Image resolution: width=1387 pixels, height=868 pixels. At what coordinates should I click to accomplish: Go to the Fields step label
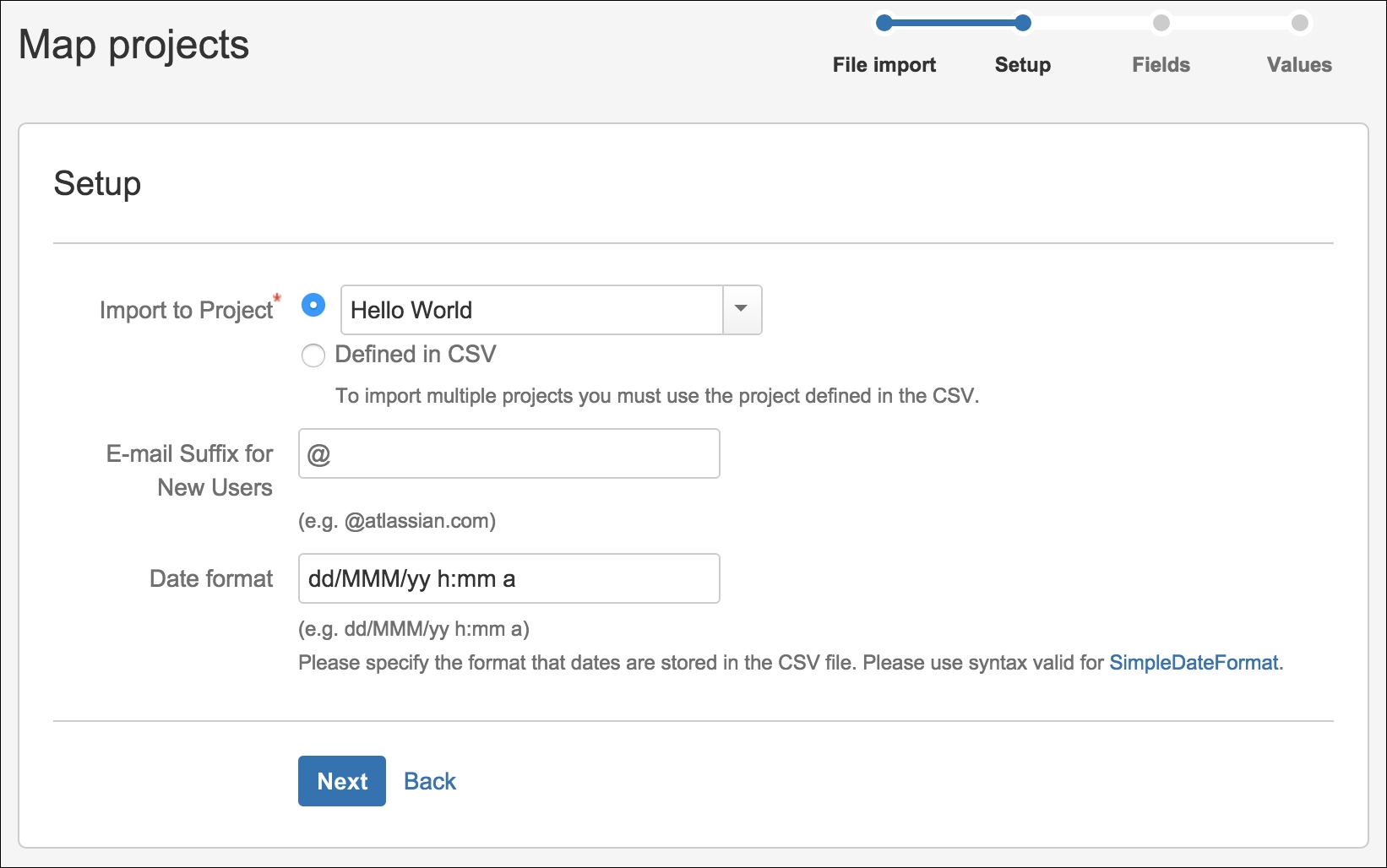[1161, 65]
